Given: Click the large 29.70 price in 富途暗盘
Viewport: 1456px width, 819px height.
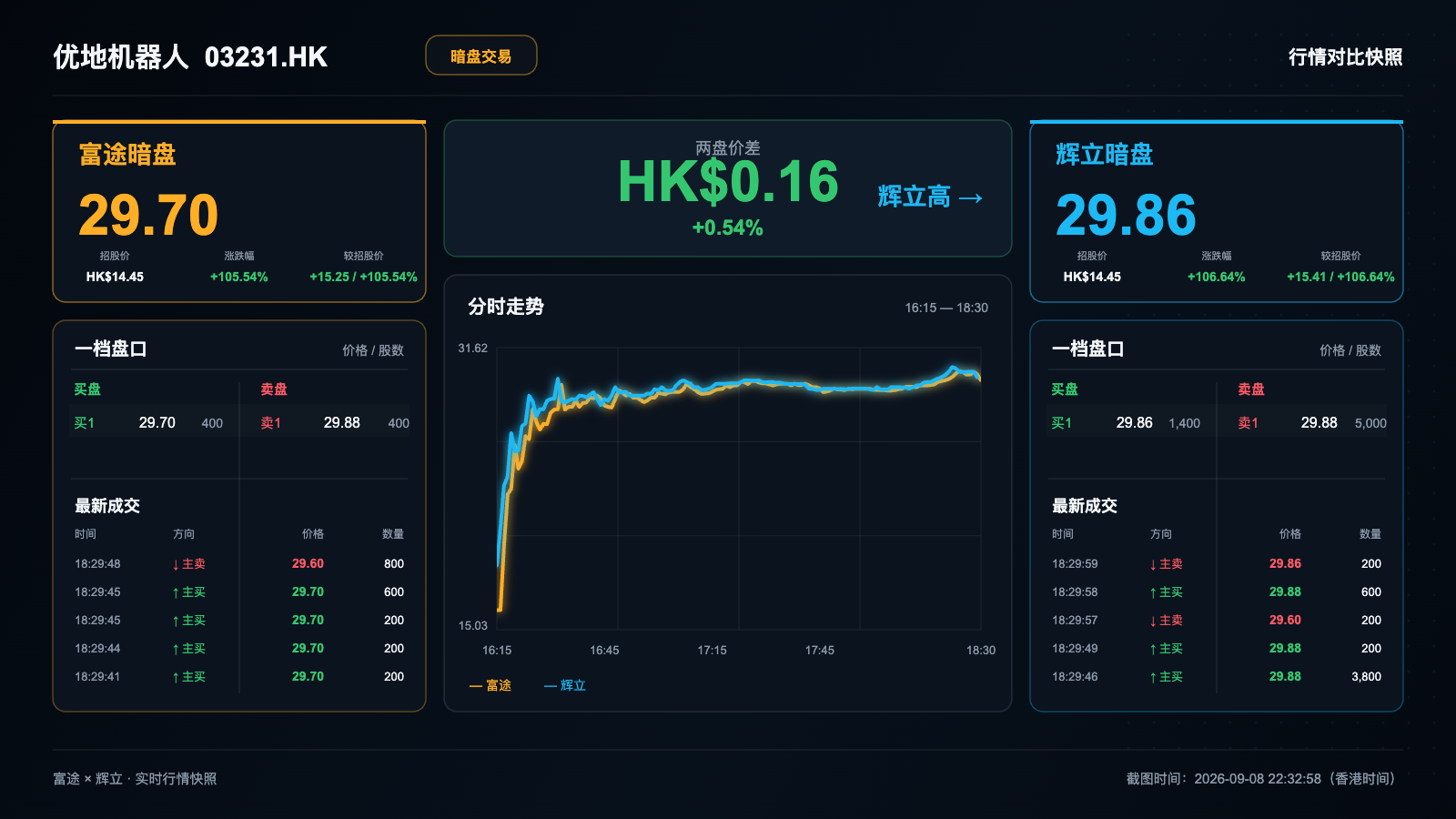Looking at the screenshot, I should click(x=148, y=215).
